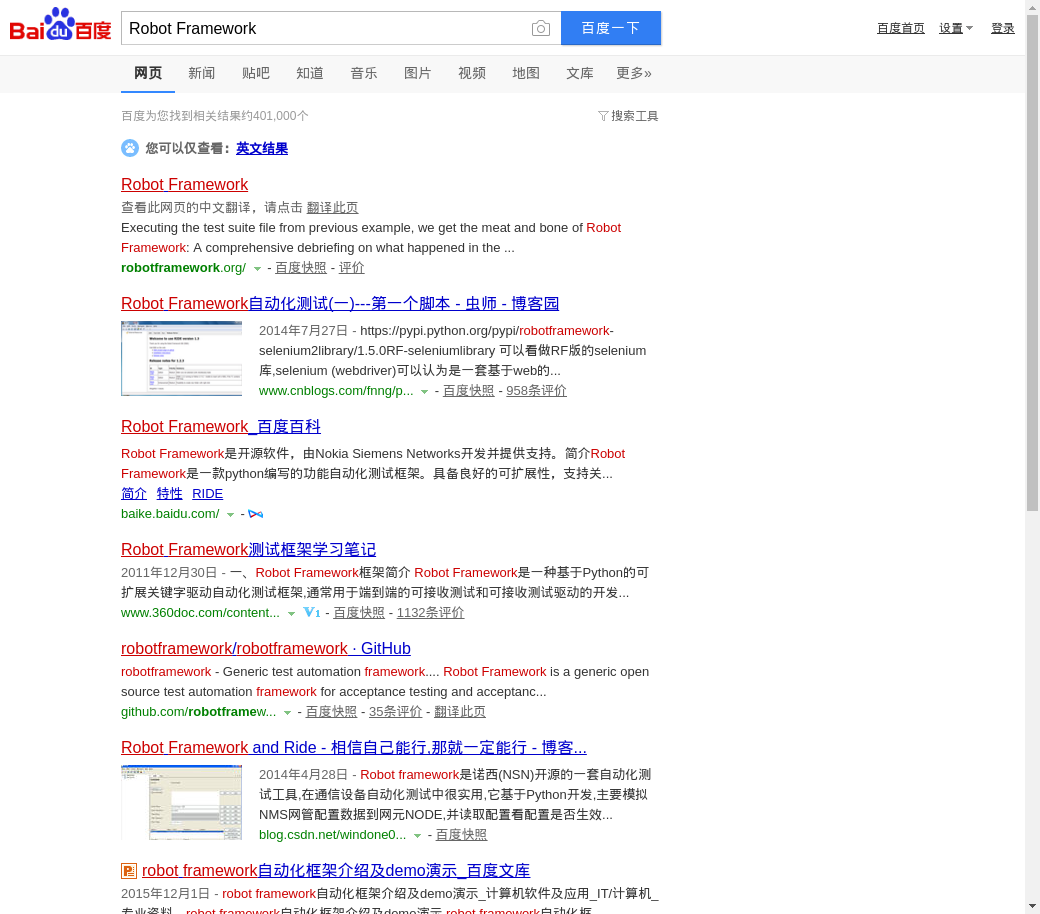
Task: Open Robot Framework and Ride blog result
Action: (x=354, y=748)
